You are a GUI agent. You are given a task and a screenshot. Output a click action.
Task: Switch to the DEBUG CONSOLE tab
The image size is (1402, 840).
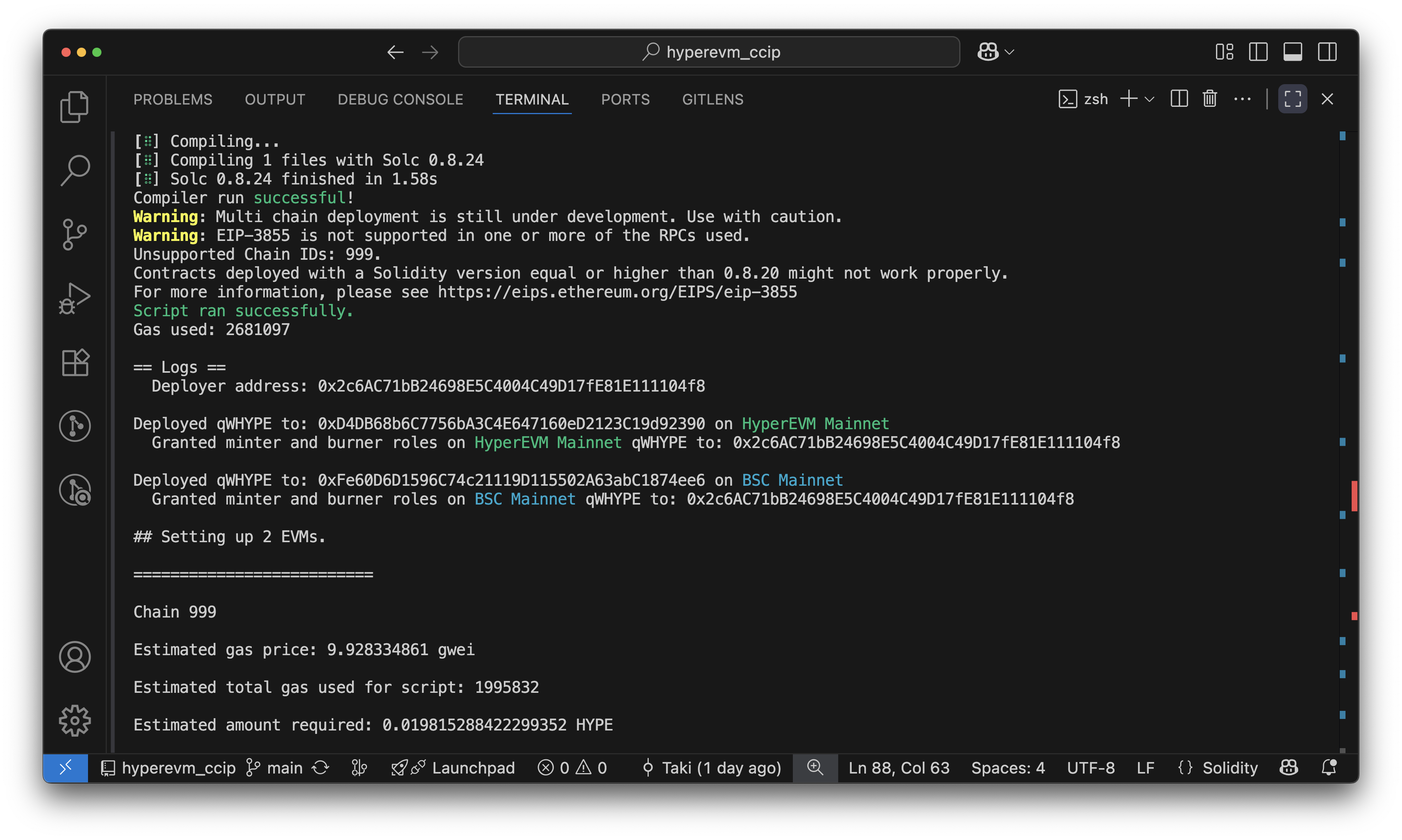tap(400, 99)
